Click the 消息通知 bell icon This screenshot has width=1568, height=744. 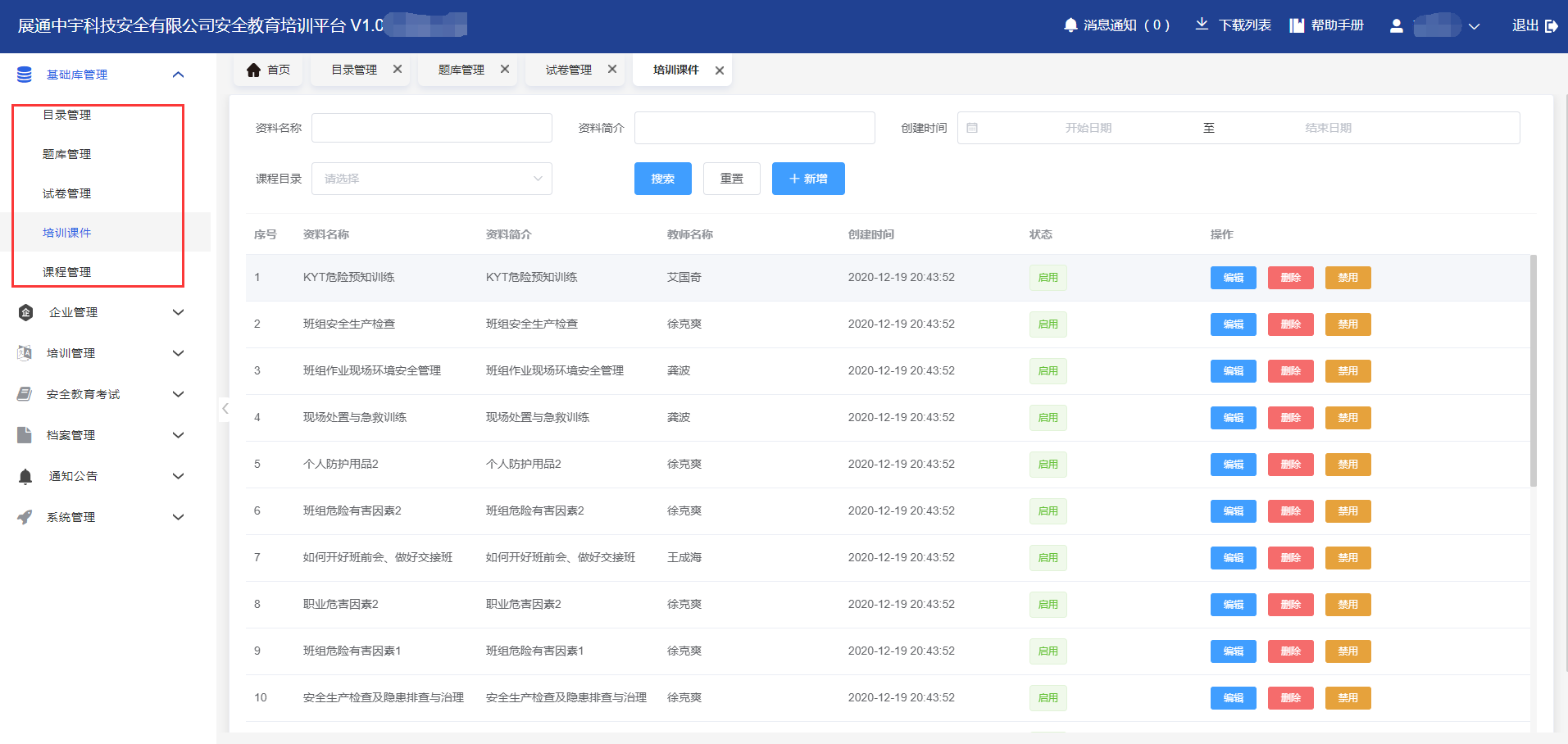pyautogui.click(x=1070, y=25)
